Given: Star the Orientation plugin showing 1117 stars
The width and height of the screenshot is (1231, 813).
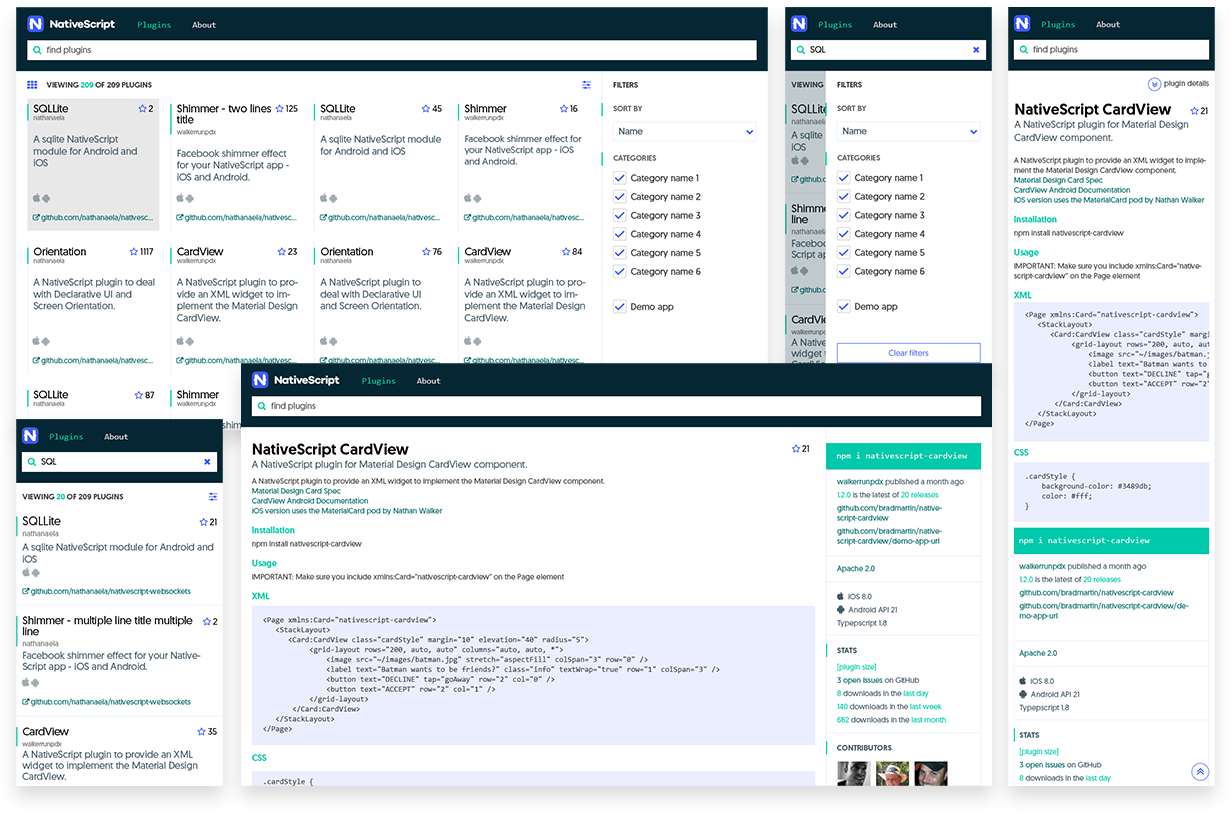Looking at the screenshot, I should (134, 252).
